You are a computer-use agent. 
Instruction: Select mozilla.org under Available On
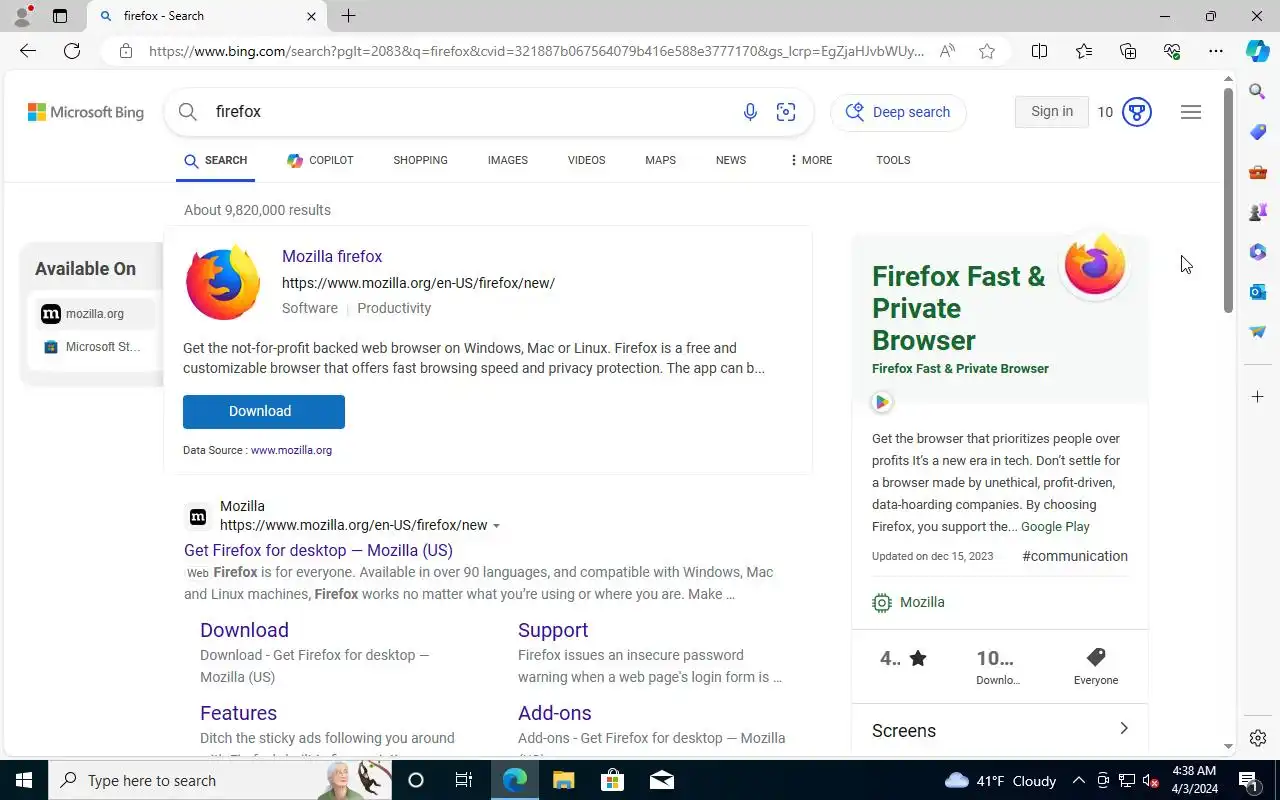click(95, 314)
